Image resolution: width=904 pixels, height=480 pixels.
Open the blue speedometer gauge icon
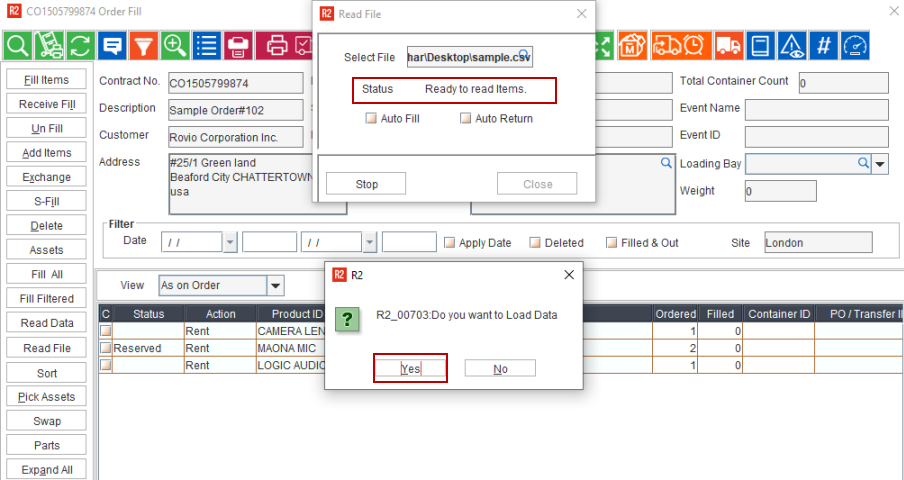(855, 45)
